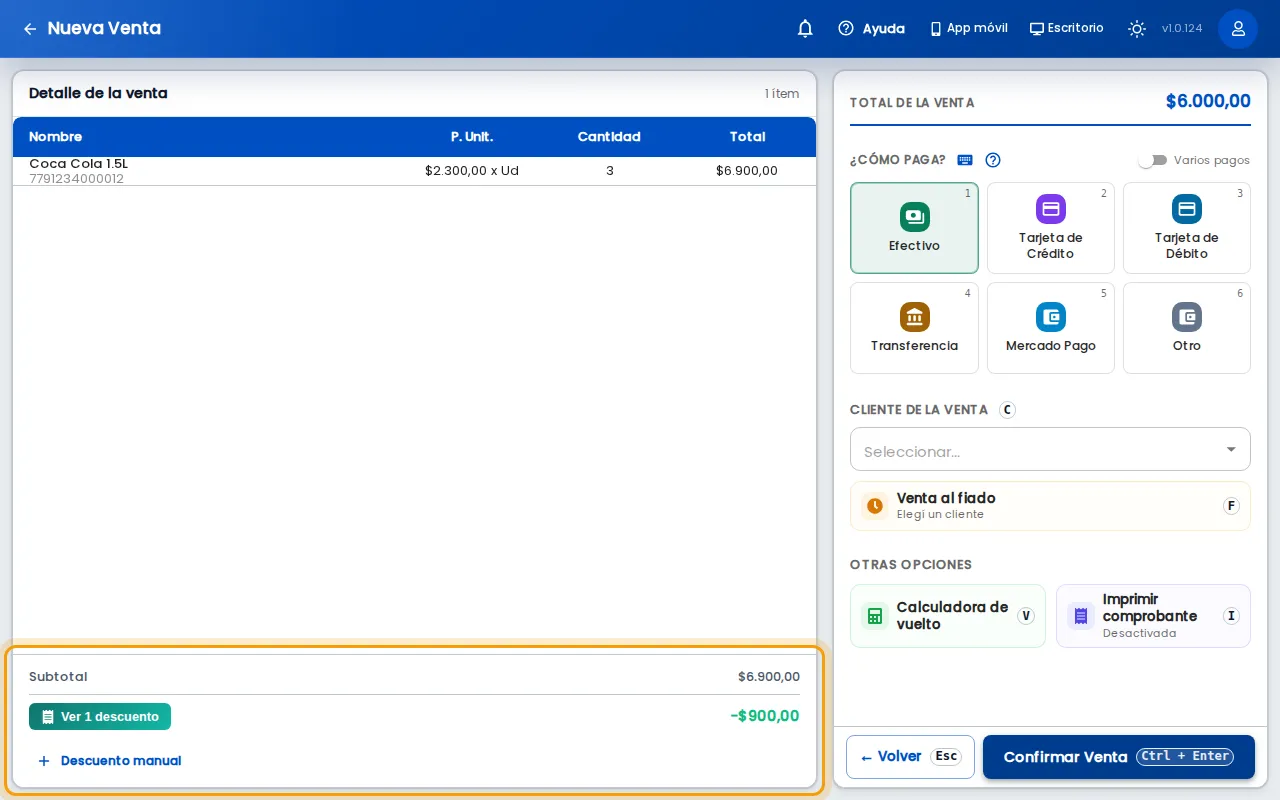Select Tarjeta de Débito payment method

[1187, 228]
